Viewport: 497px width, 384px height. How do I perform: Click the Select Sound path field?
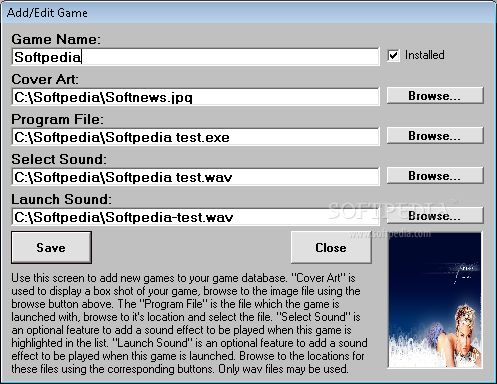click(x=195, y=177)
